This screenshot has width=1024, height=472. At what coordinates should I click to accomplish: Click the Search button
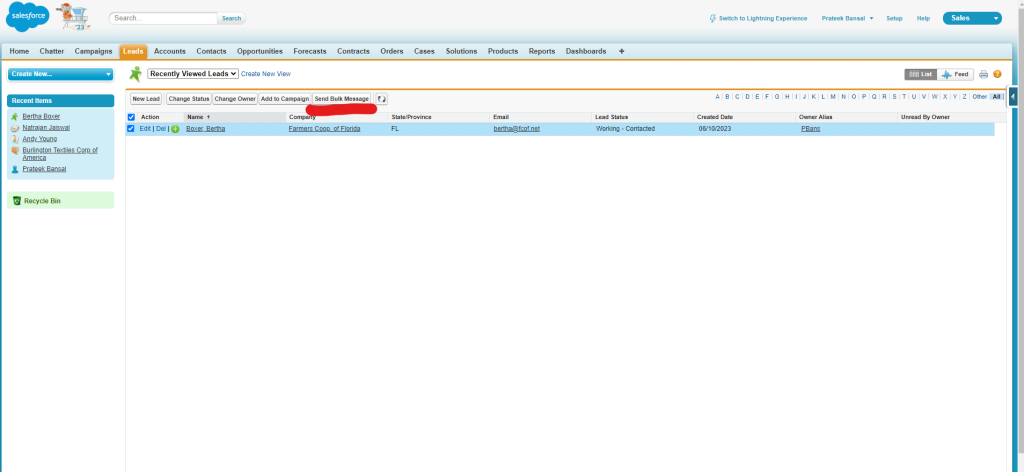pos(231,18)
